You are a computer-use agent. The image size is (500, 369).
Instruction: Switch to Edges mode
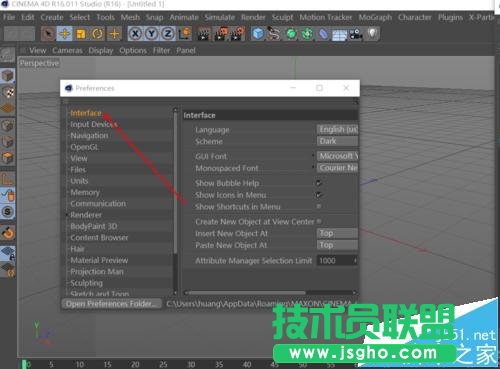pyautogui.click(x=7, y=142)
